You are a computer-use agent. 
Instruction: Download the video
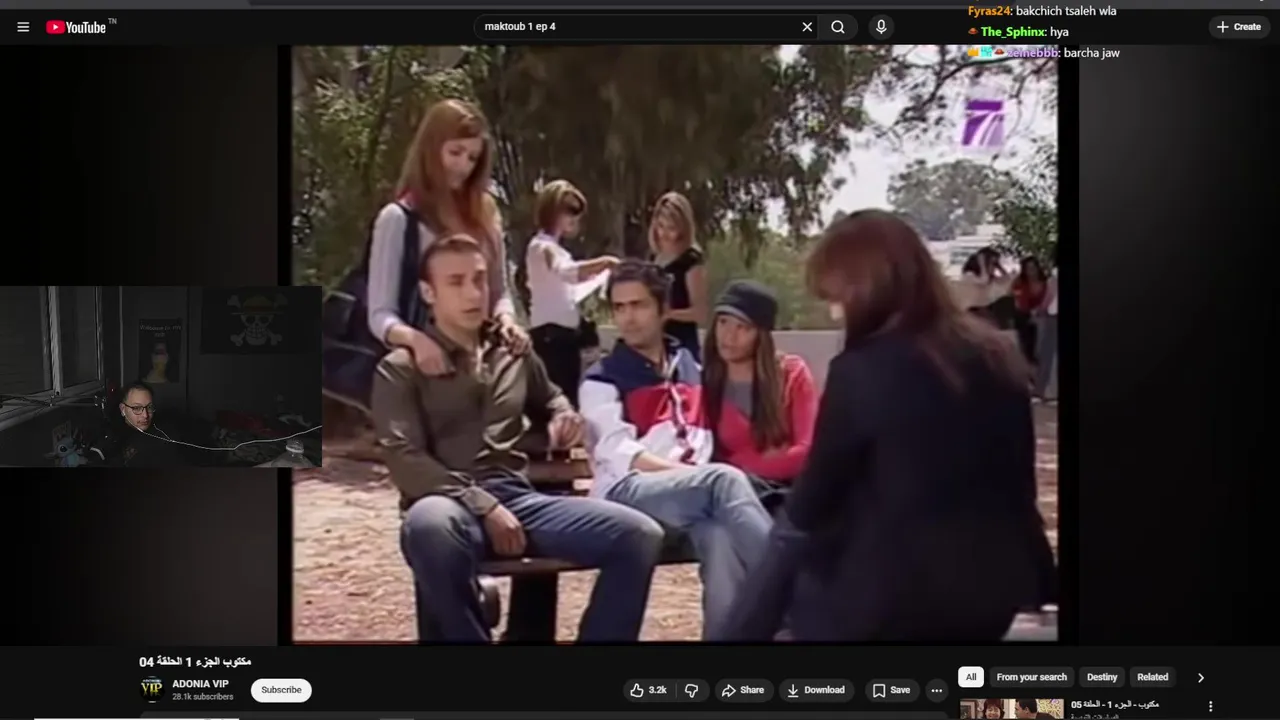tap(815, 690)
